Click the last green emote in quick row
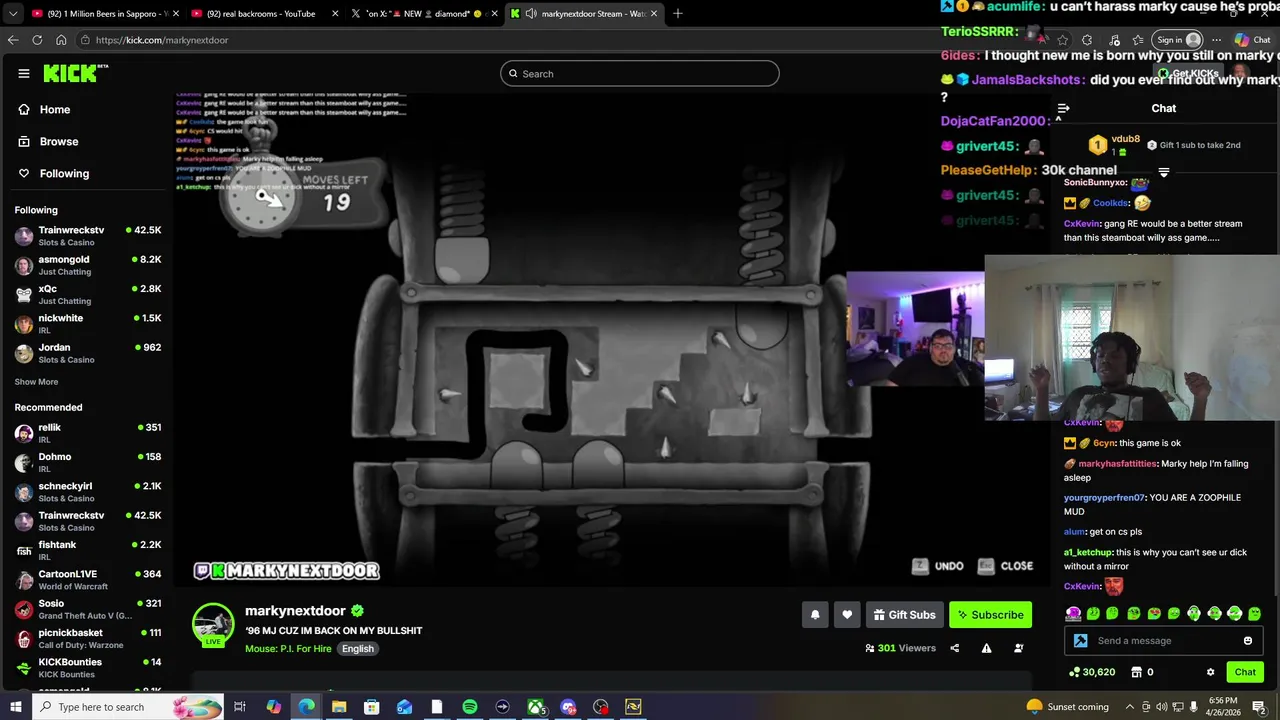 tap(1254, 613)
